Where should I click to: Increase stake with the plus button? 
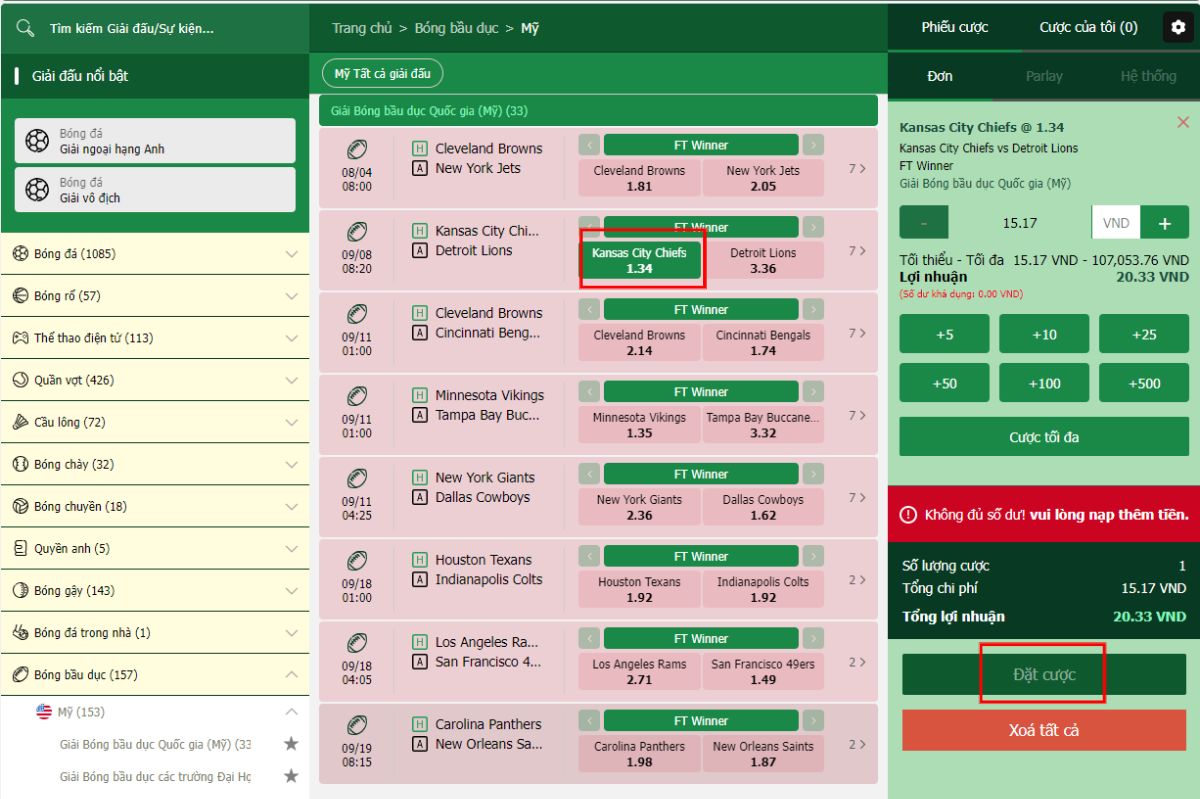1165,223
